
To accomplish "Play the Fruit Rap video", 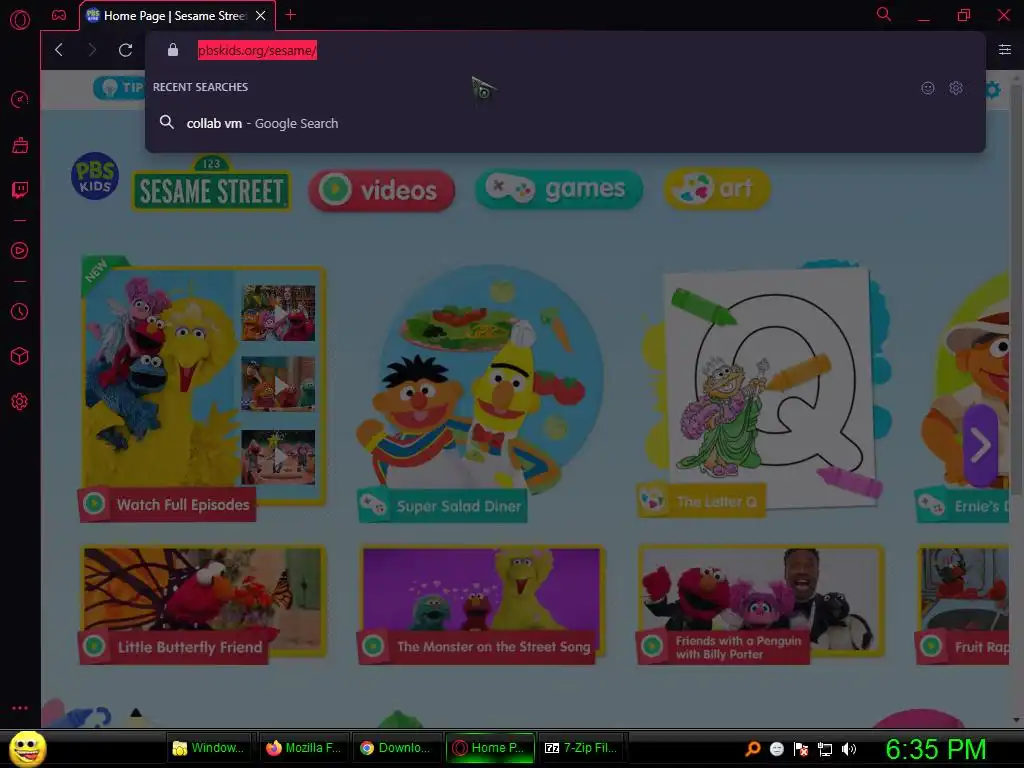I will click(963, 605).
